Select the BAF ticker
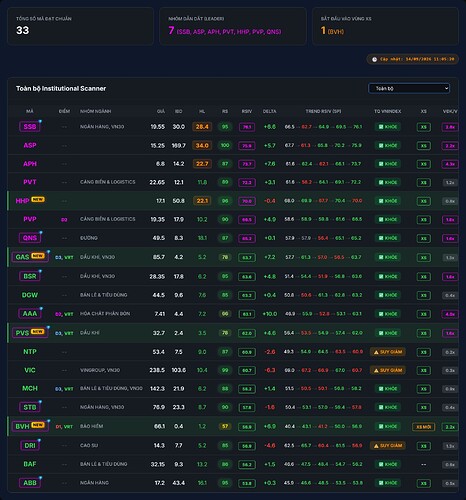The height and width of the screenshot is (500, 466). [x=30, y=464]
